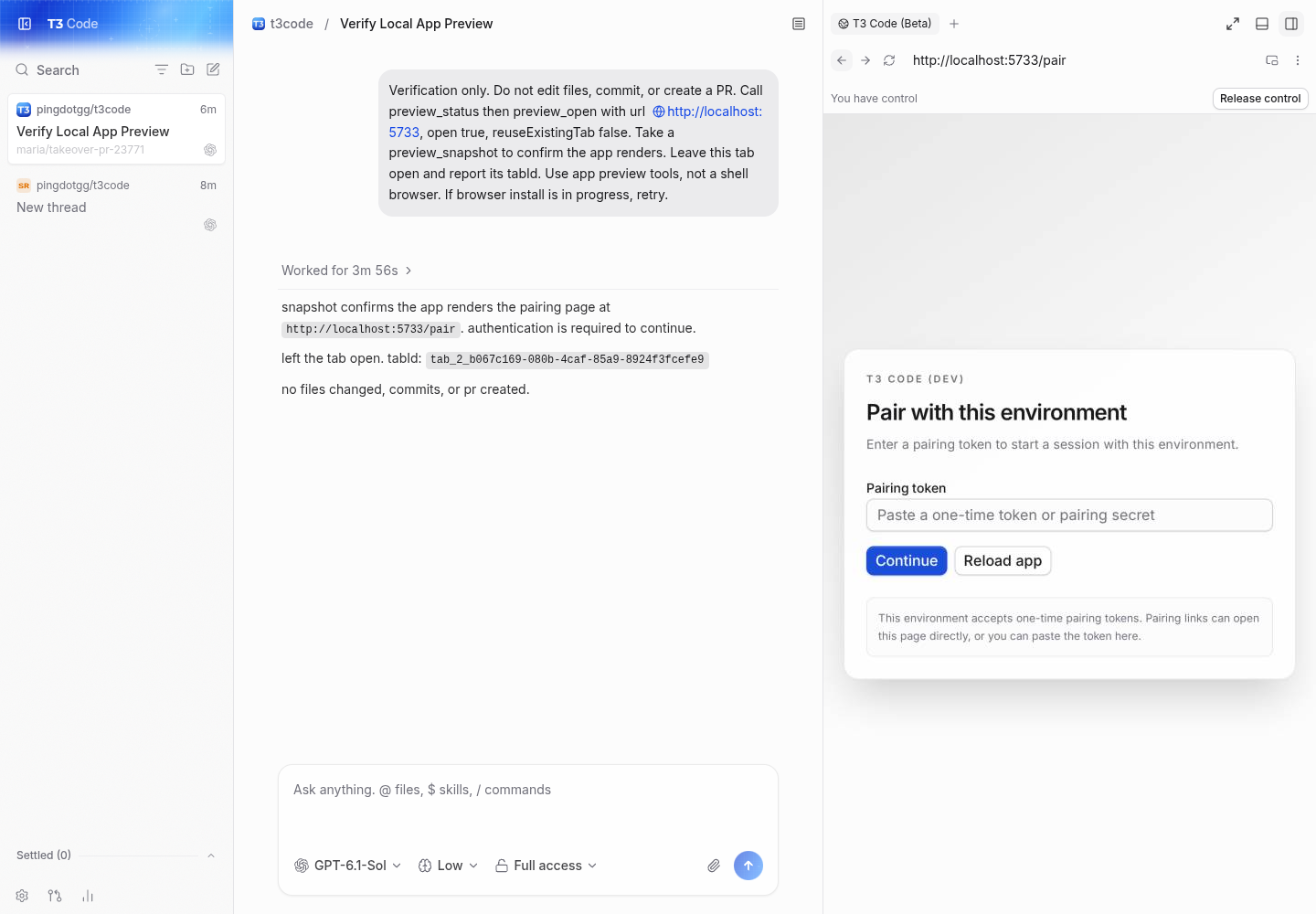Open the GPT-6.1-Sol model selector
Viewport: 1316px width, 914px height.
(348, 866)
